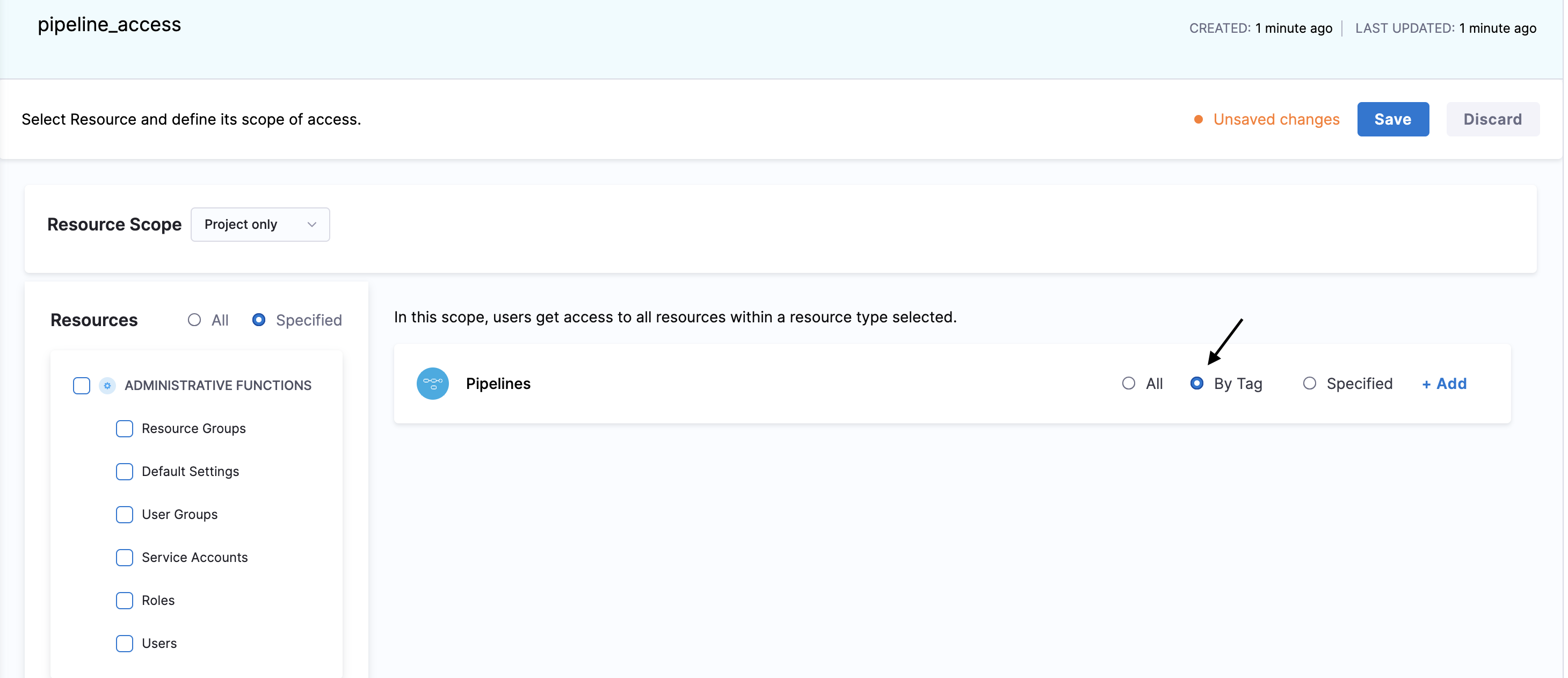The image size is (1568, 678).
Task: Click the Administrative Functions gear icon
Action: 107,385
